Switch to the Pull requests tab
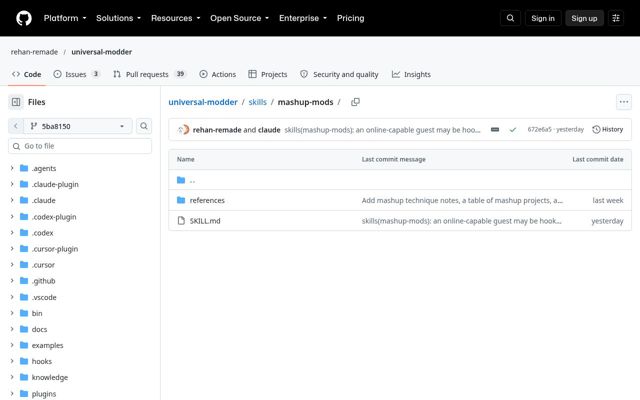Screen dimensions: 640x400 [149, 74]
